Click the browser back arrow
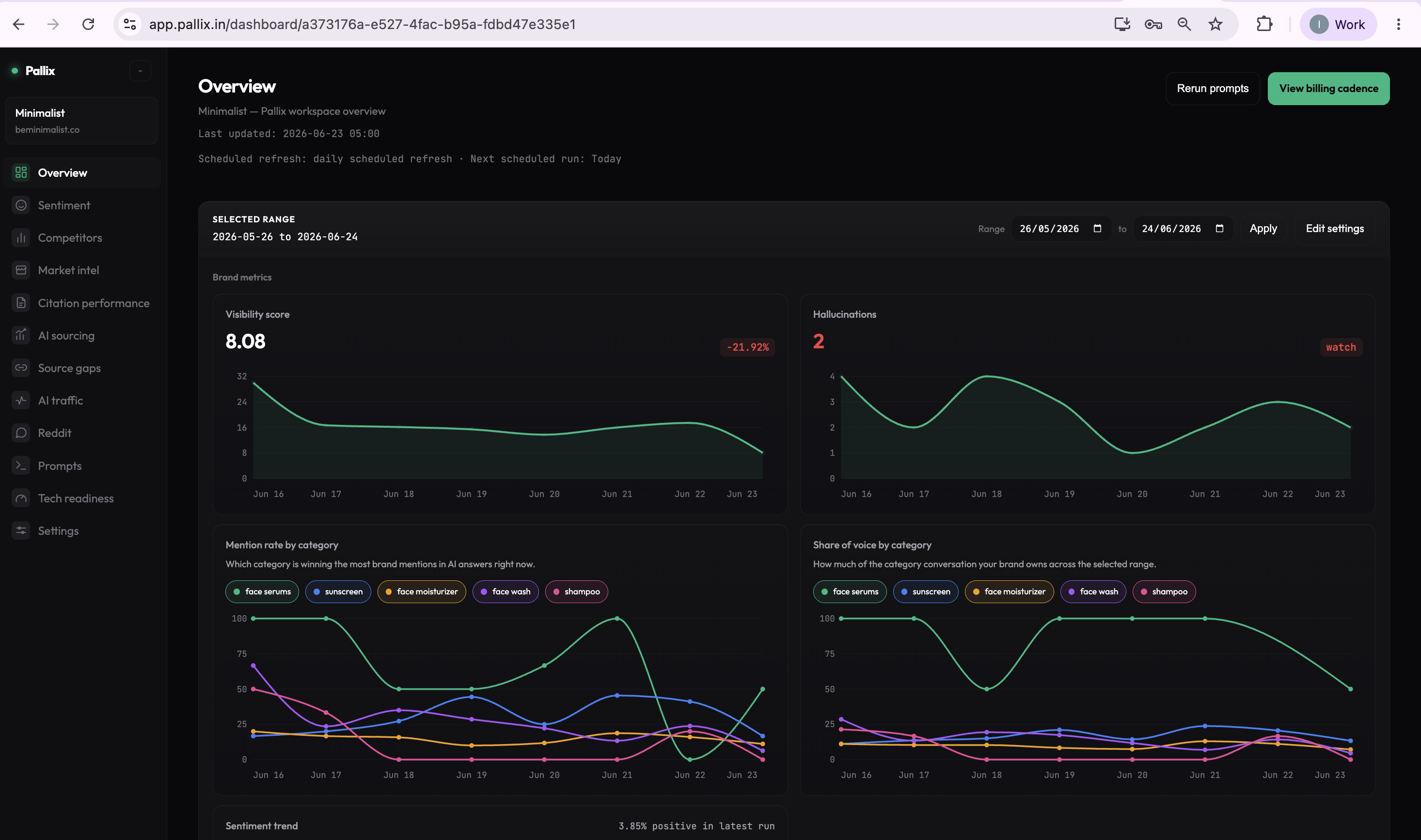The image size is (1421, 840). (19, 24)
